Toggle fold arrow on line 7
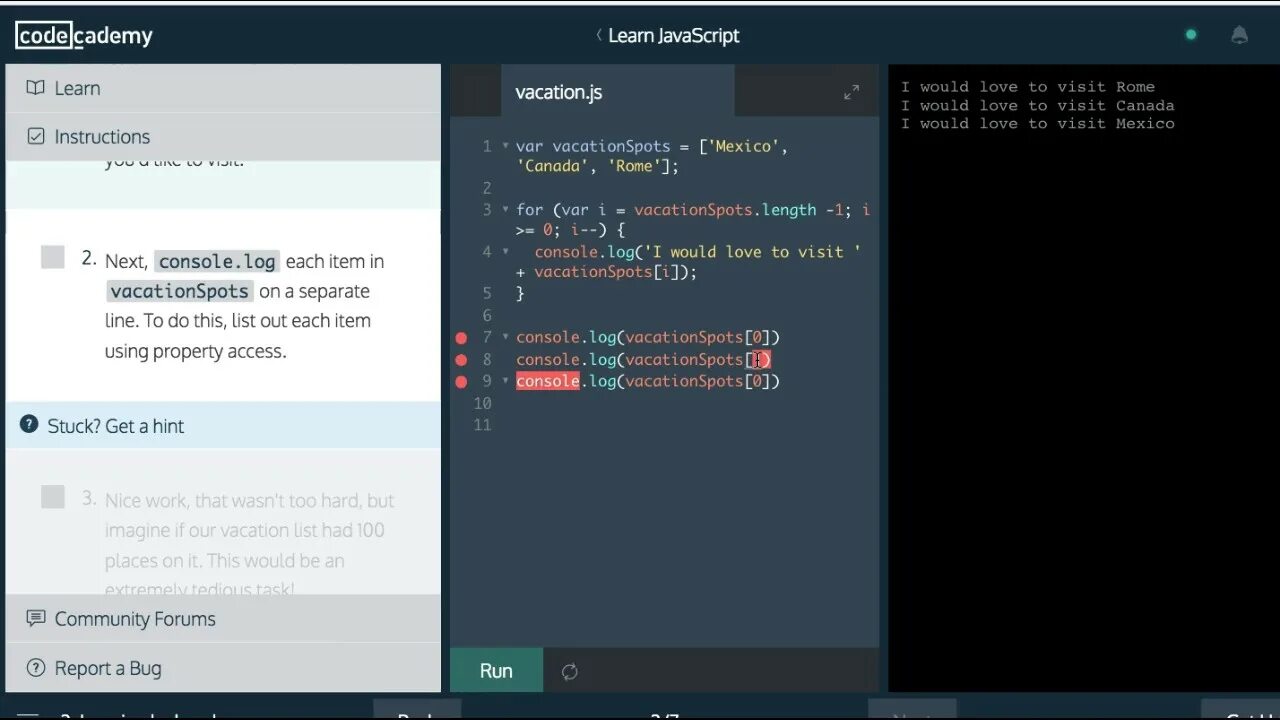This screenshot has height=720, width=1280. [x=505, y=337]
